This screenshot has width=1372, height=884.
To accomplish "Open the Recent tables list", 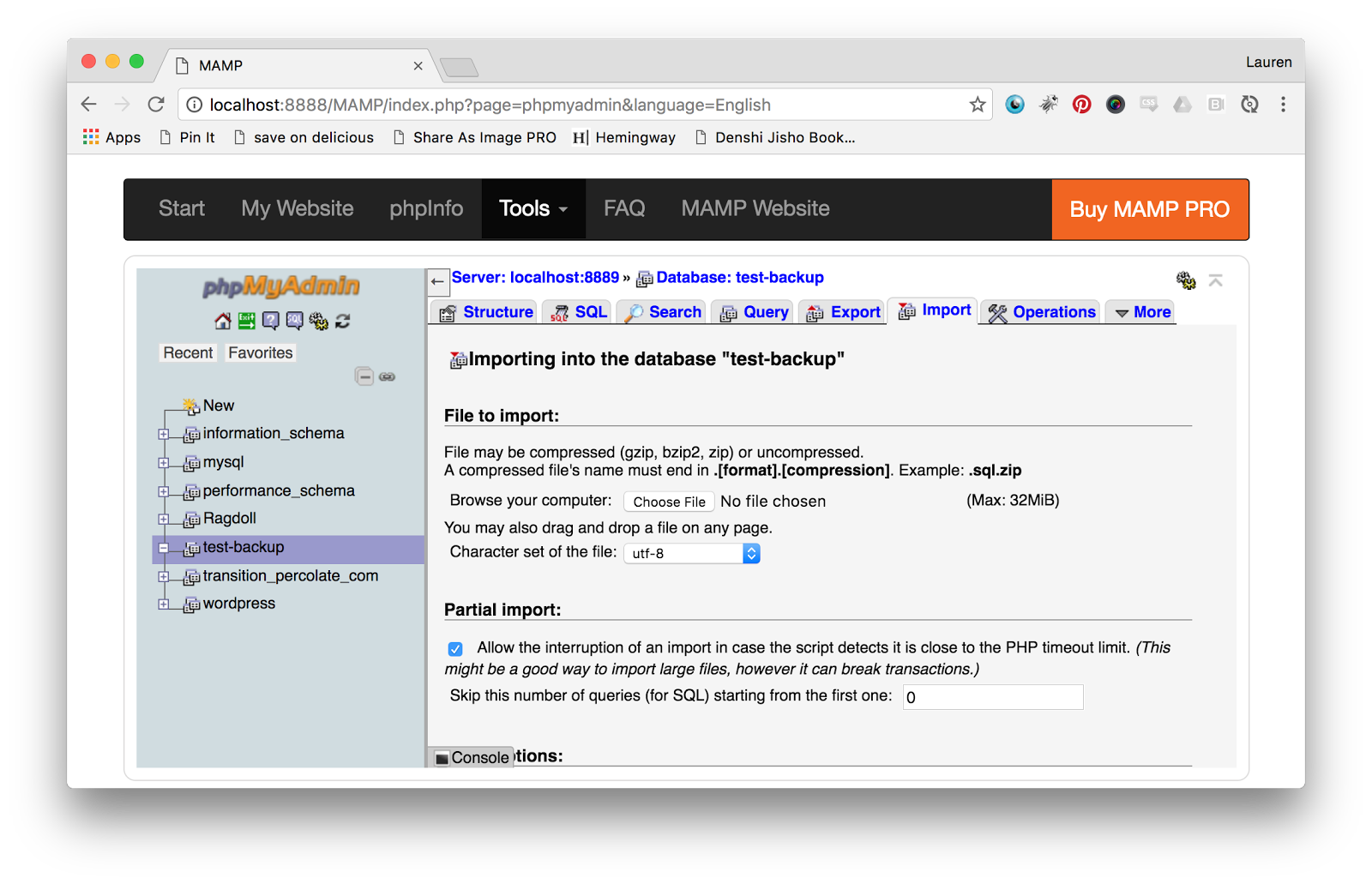I will 188,352.
